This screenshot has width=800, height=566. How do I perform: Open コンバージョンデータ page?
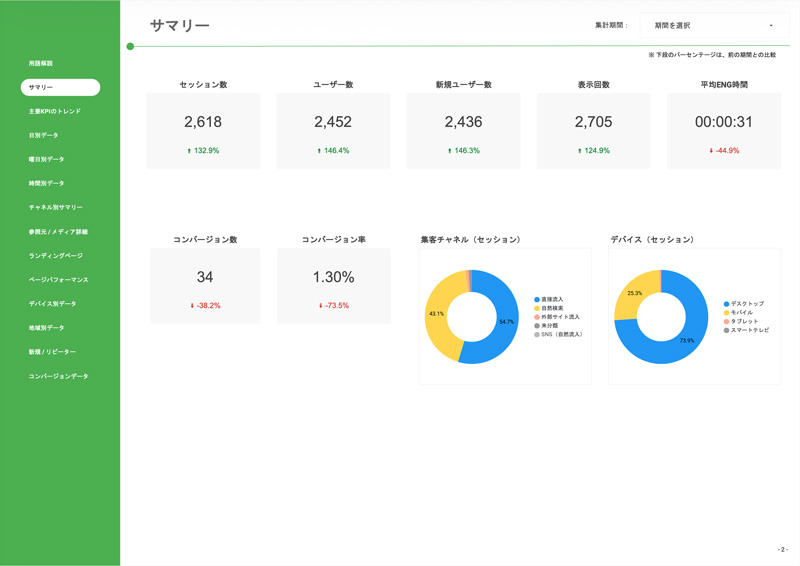coord(58,377)
